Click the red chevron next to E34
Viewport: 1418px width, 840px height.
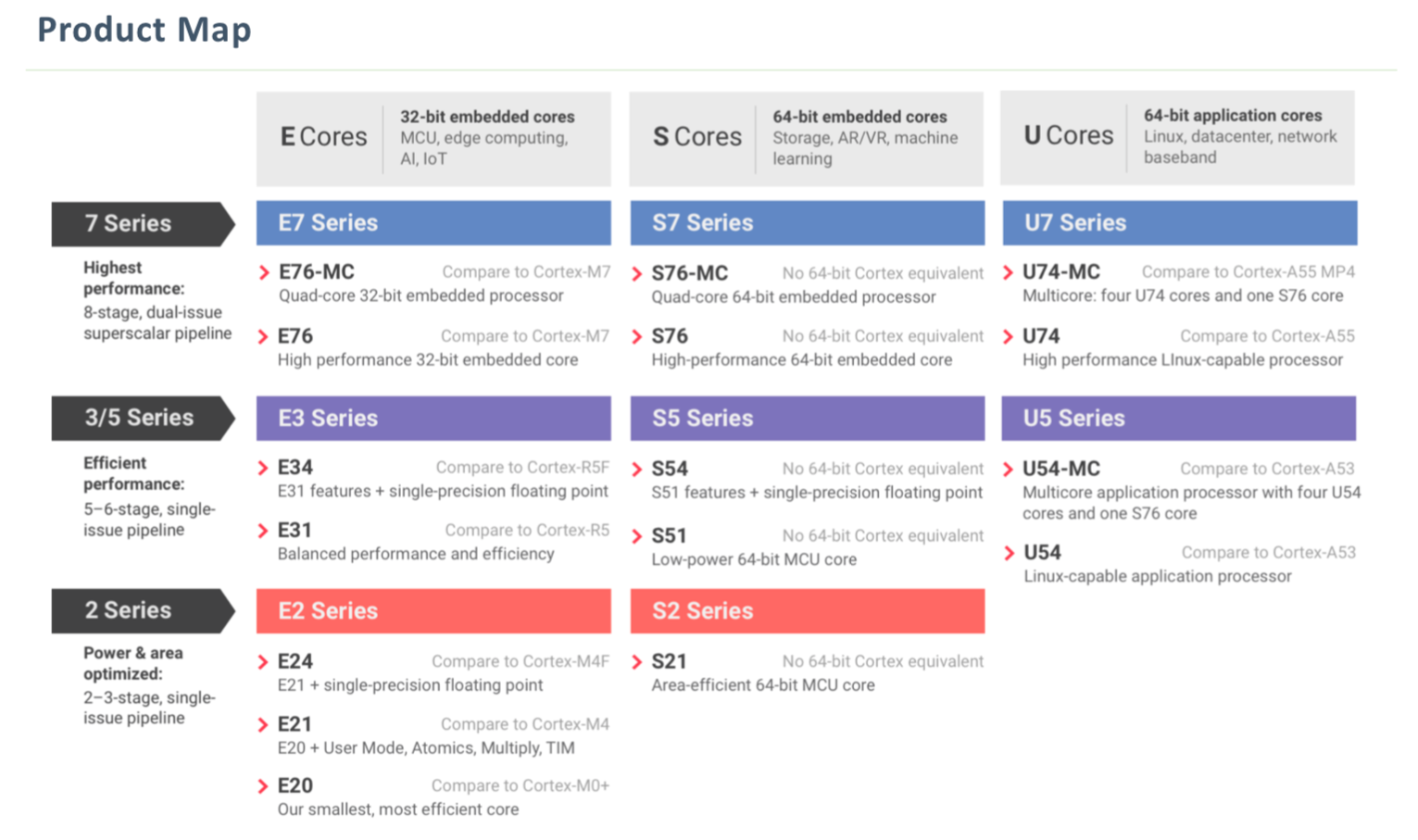263,468
